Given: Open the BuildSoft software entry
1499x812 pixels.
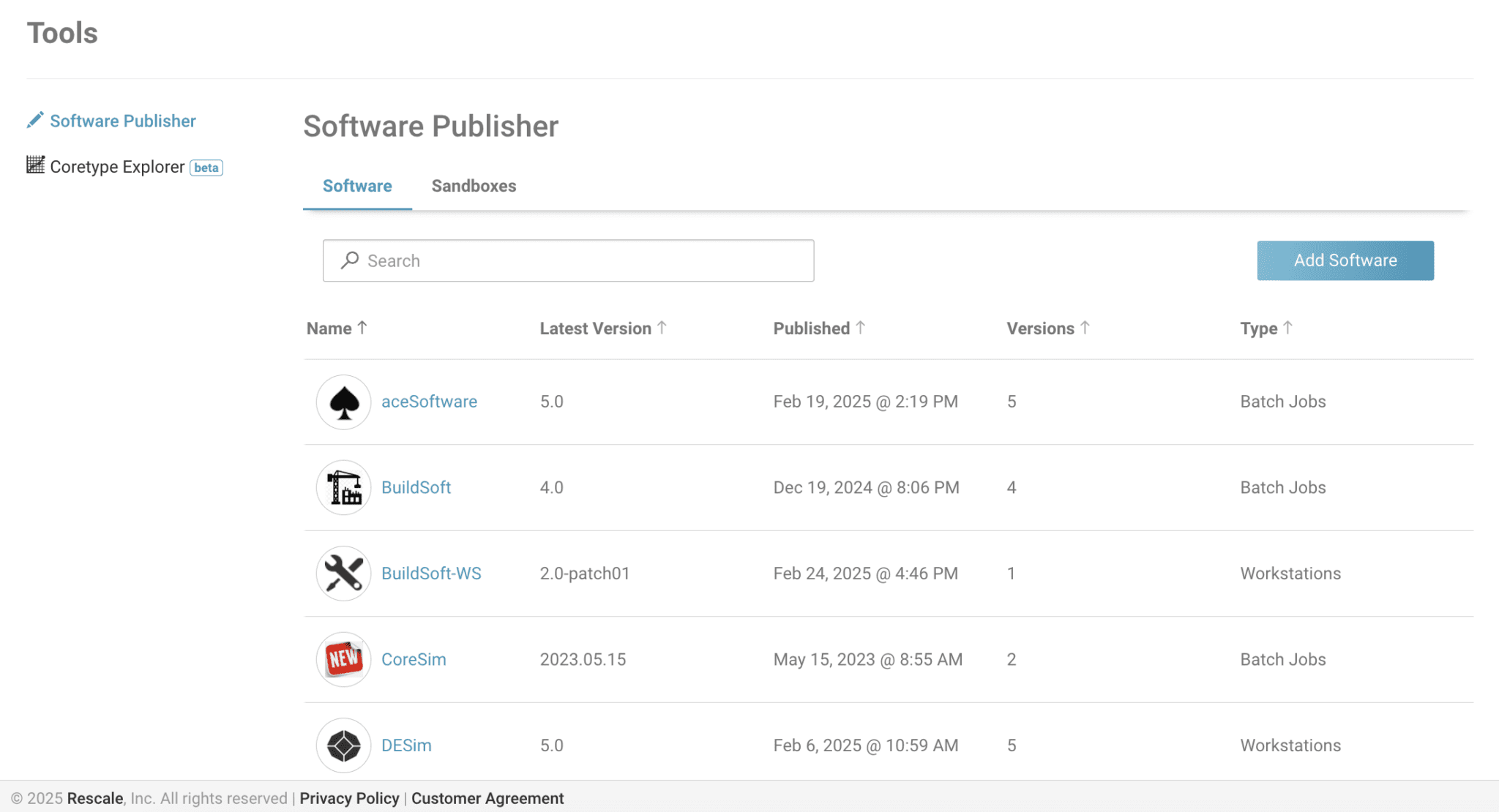Looking at the screenshot, I should tap(416, 487).
